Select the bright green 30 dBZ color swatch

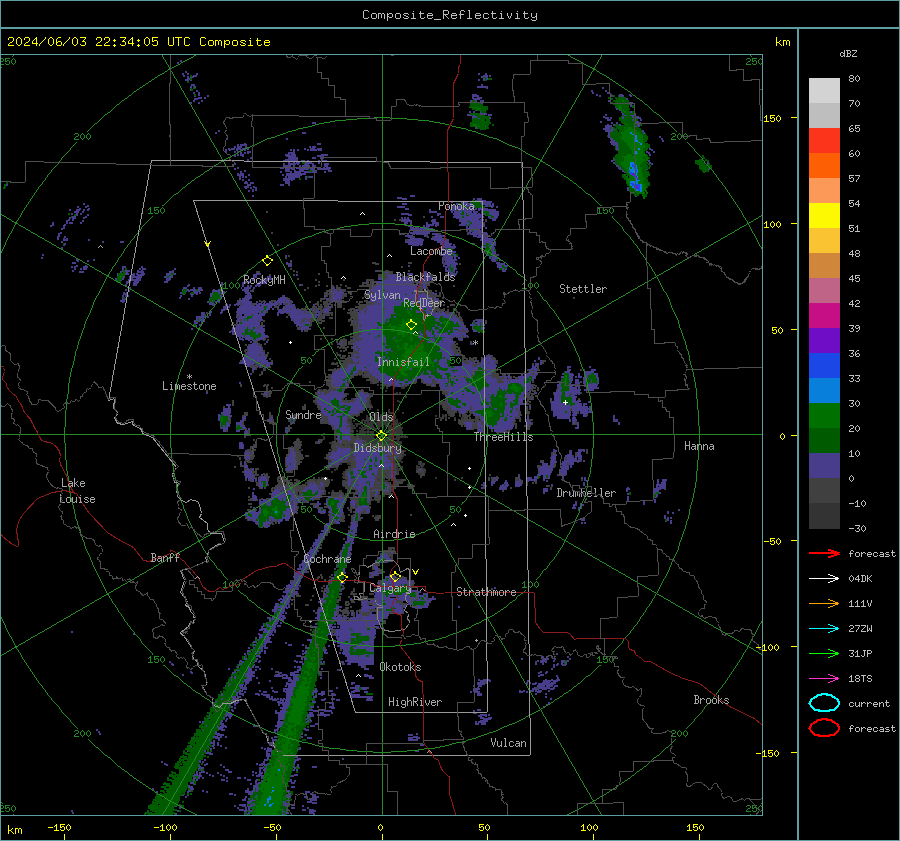point(824,415)
